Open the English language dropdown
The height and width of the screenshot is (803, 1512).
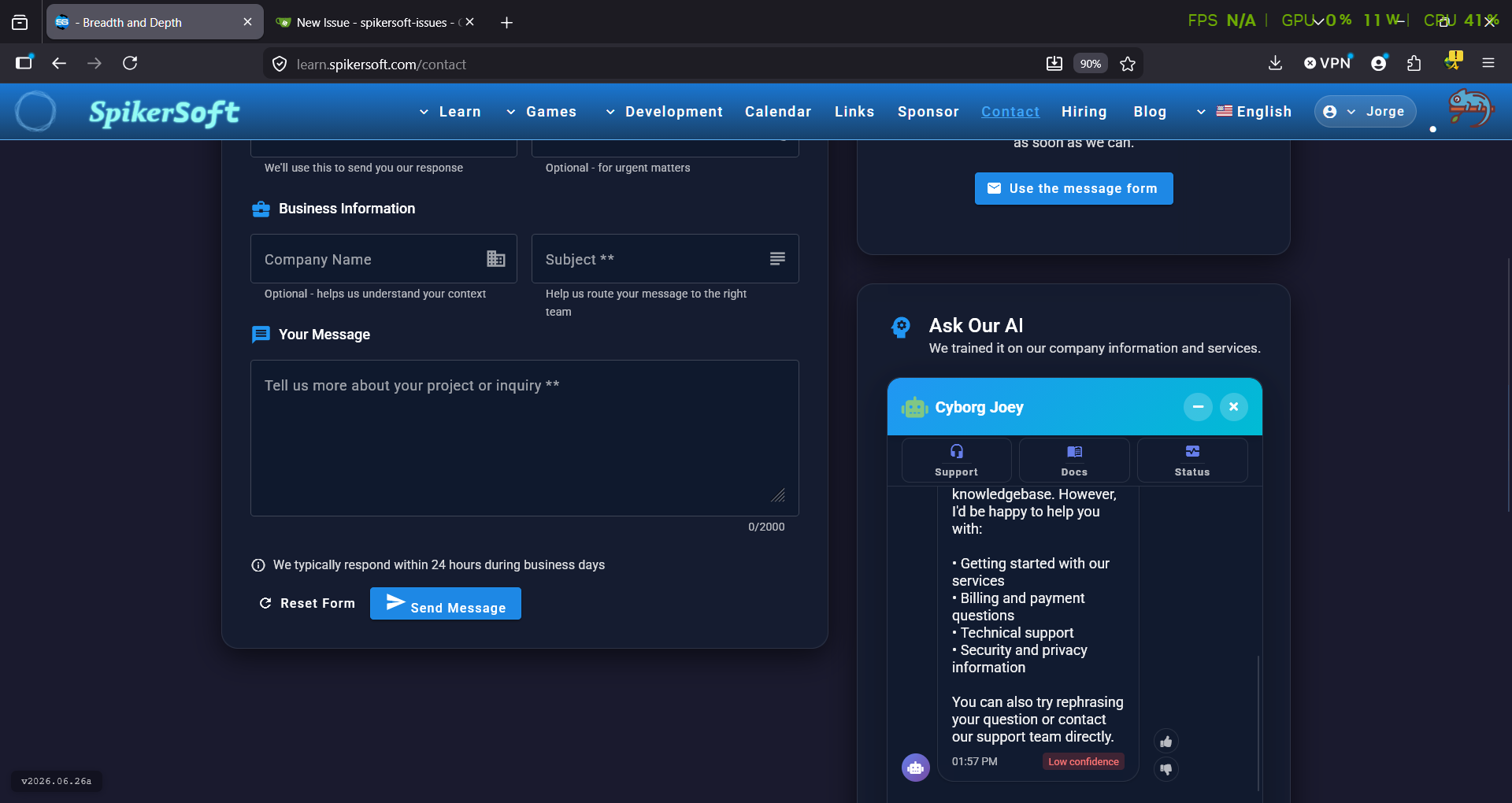pyautogui.click(x=1244, y=112)
